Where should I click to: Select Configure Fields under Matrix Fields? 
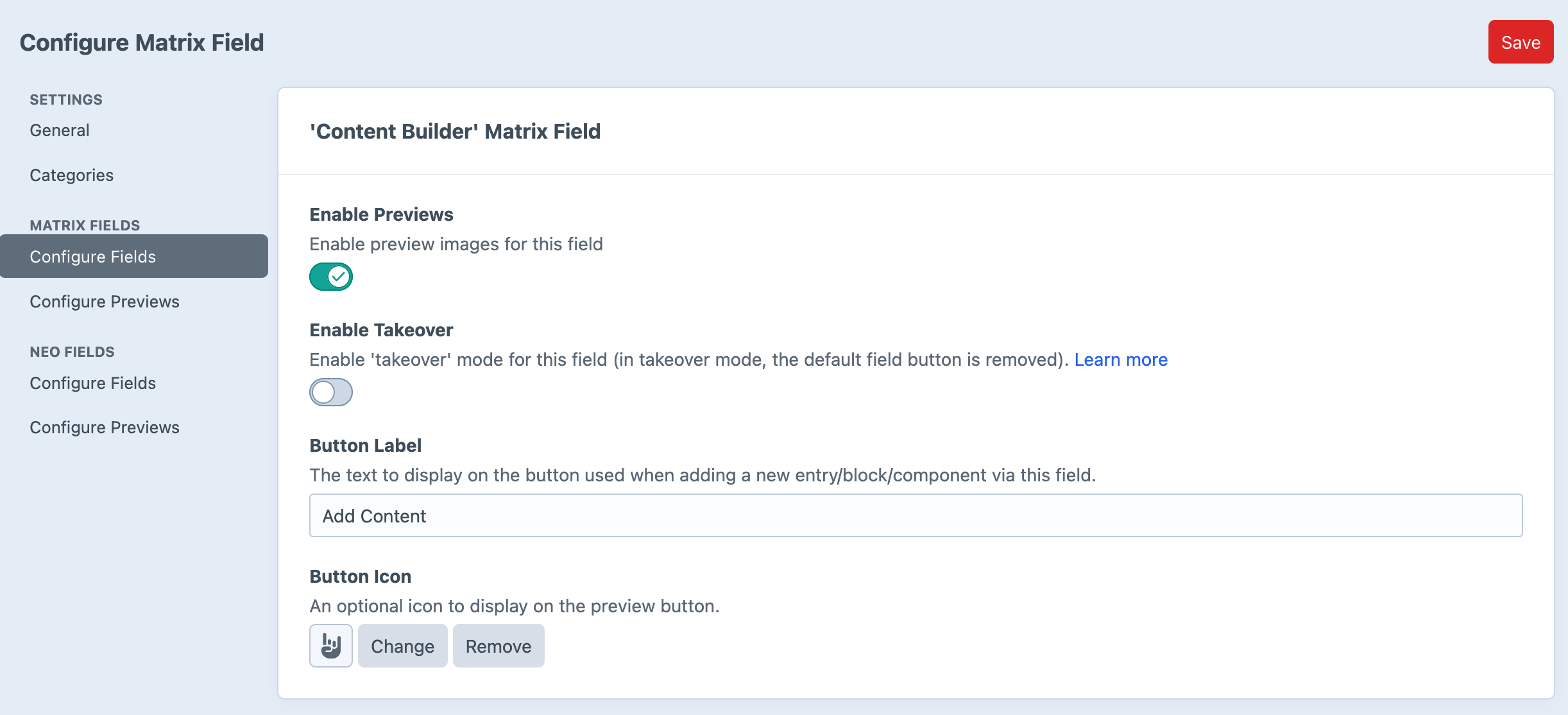pos(93,257)
